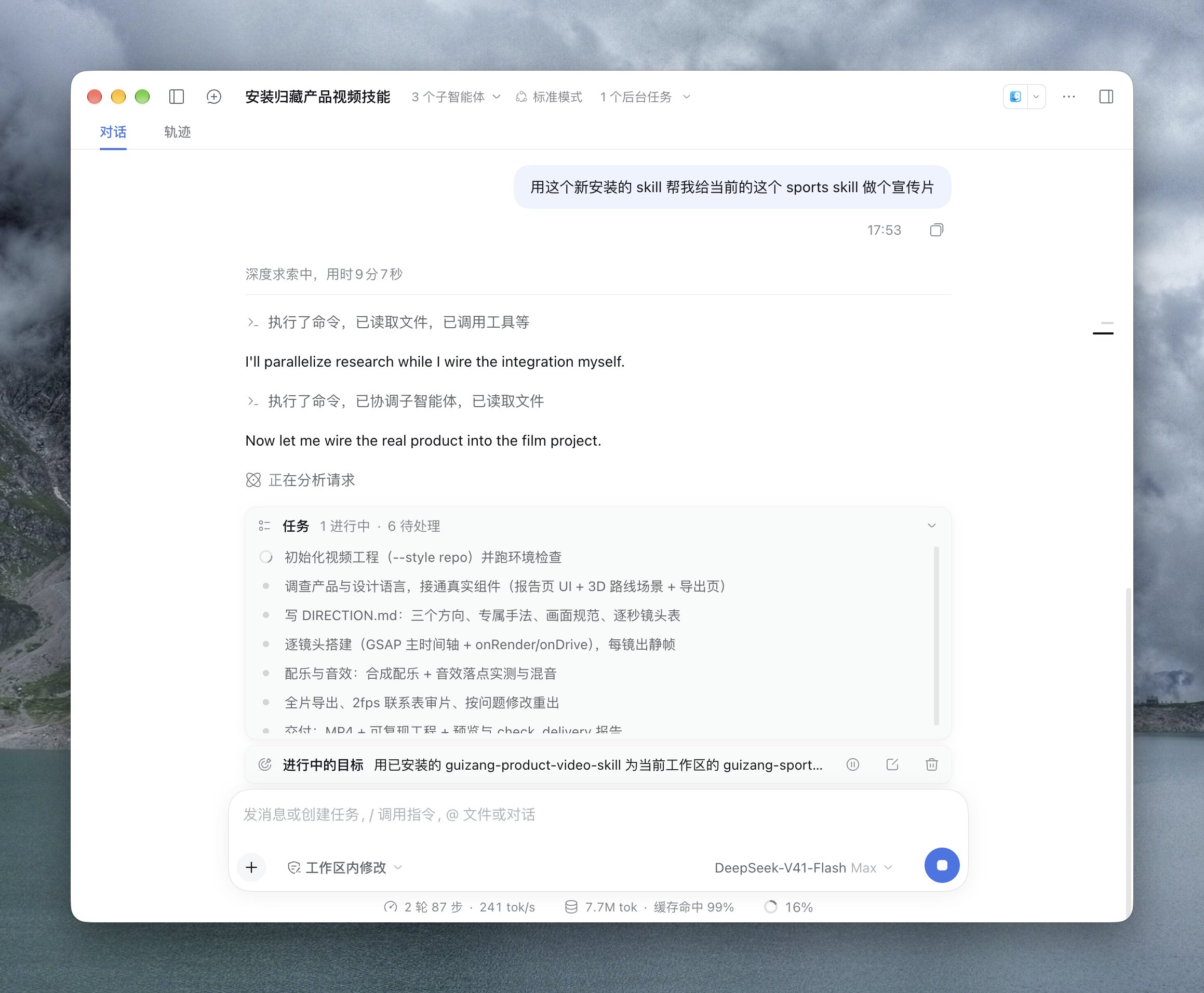Pause the in-progress goal
Image resolution: width=1204 pixels, height=993 pixels.
pyautogui.click(x=853, y=764)
